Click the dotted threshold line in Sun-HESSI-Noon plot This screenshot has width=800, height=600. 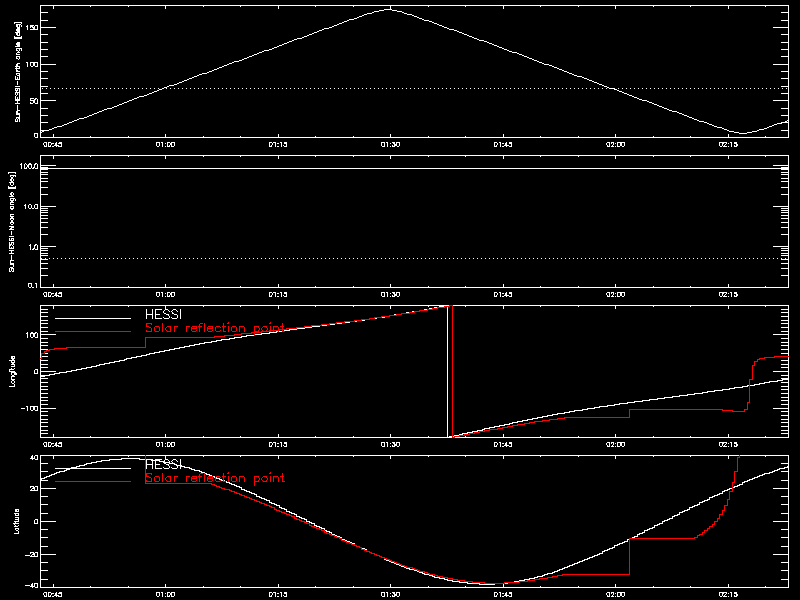pos(414,259)
